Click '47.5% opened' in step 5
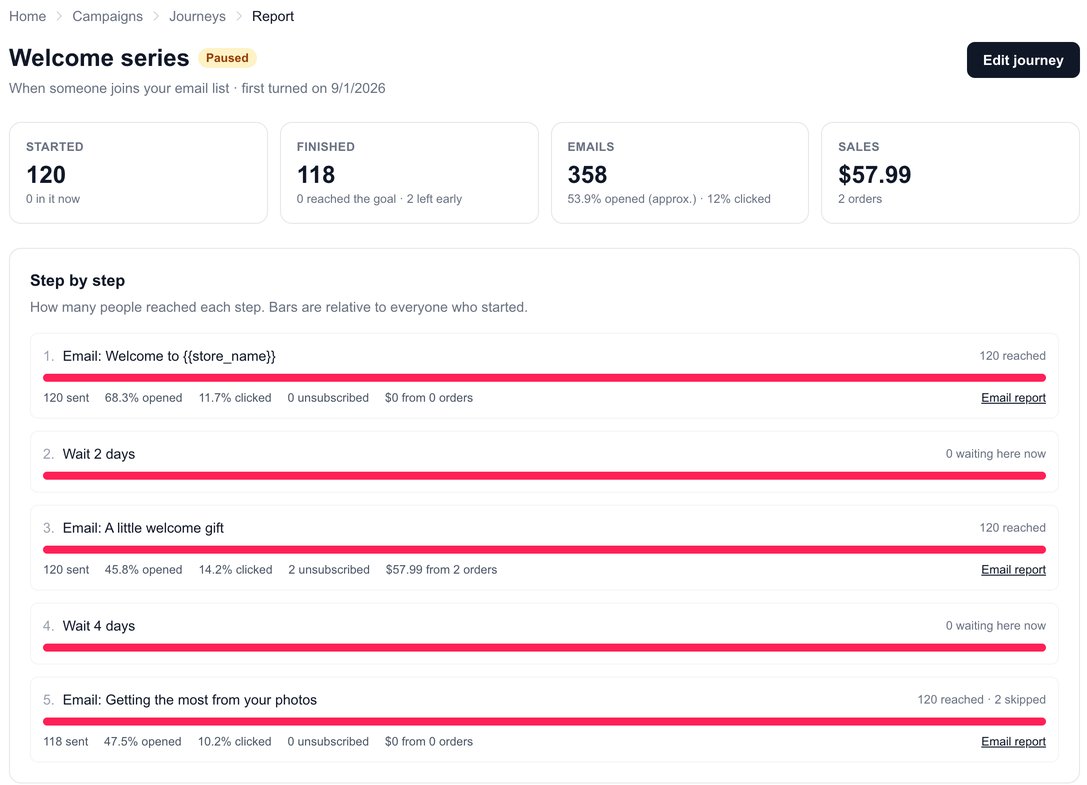 point(143,741)
